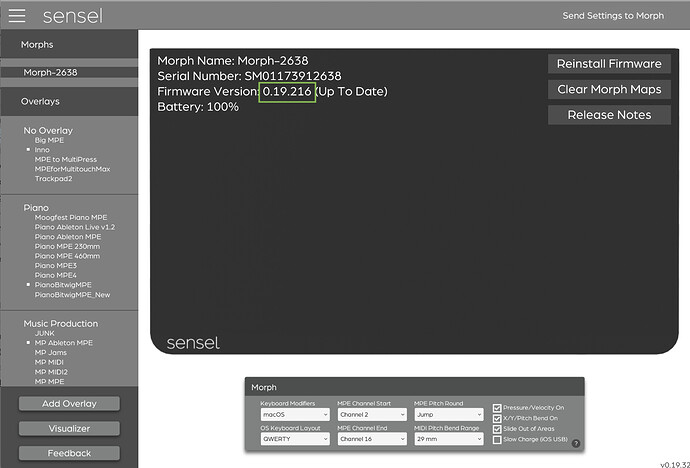
Task: Select Piano MPE4 map
Action: pyautogui.click(x=55, y=275)
